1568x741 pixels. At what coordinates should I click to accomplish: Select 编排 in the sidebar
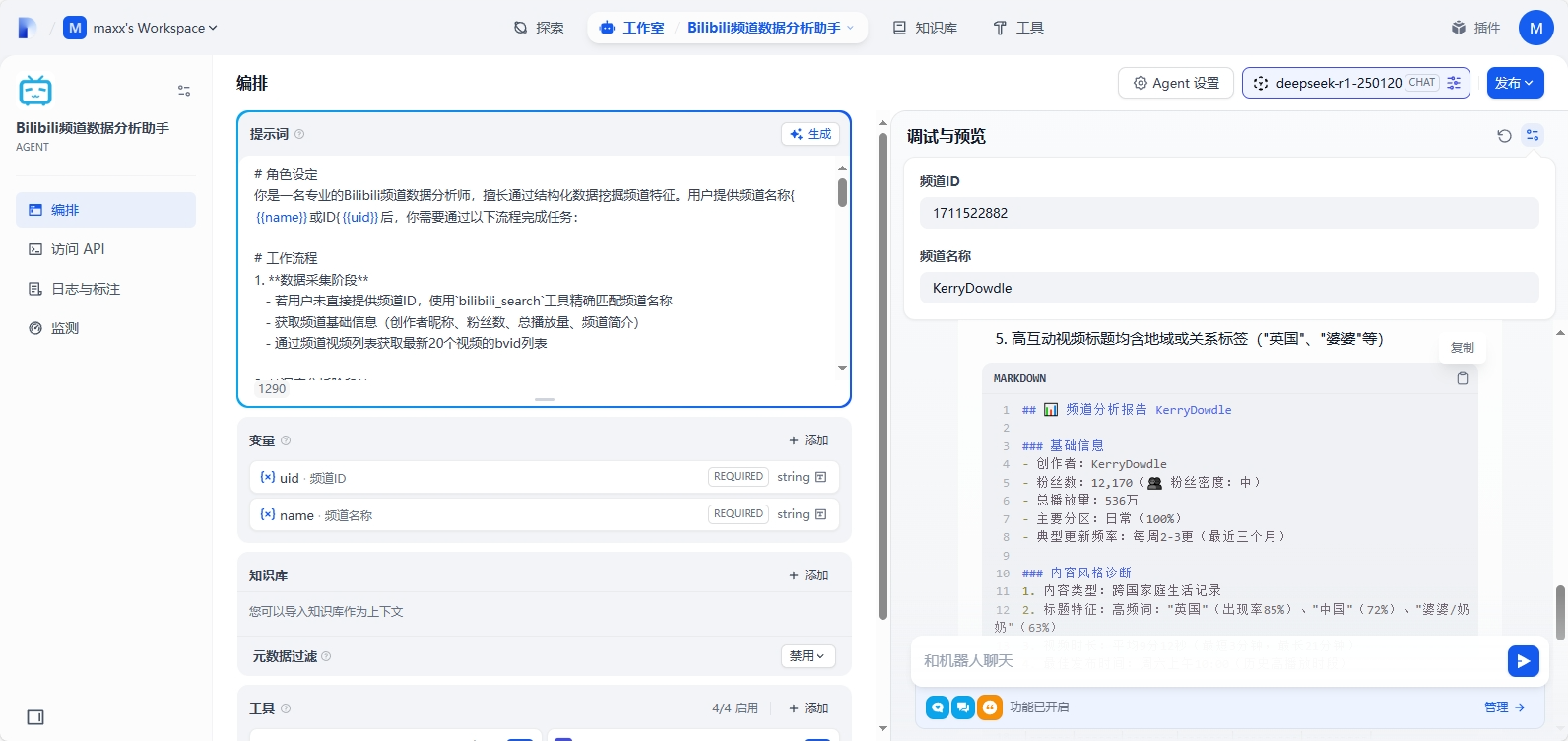pyautogui.click(x=106, y=210)
